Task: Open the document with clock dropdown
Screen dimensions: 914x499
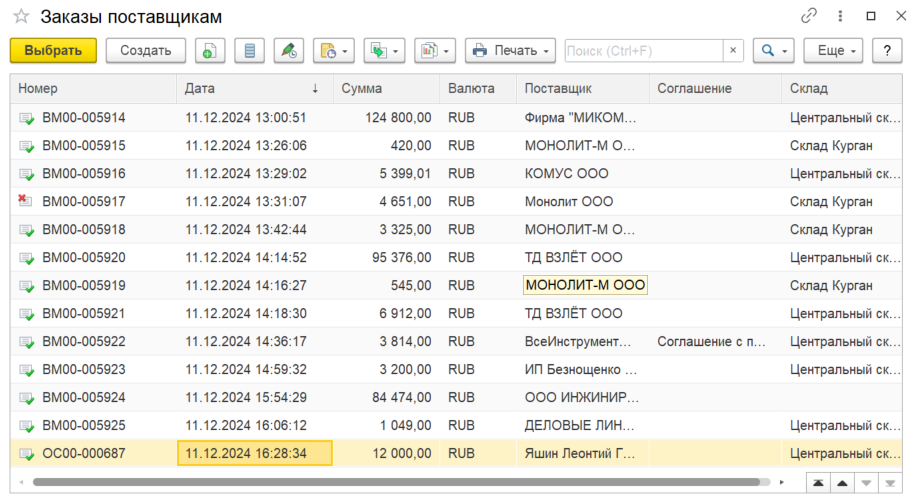Action: point(333,51)
